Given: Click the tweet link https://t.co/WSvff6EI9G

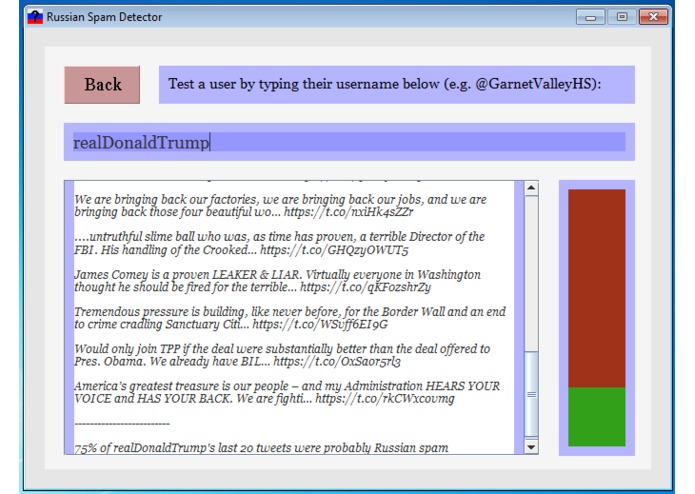Looking at the screenshot, I should click(x=320, y=324).
